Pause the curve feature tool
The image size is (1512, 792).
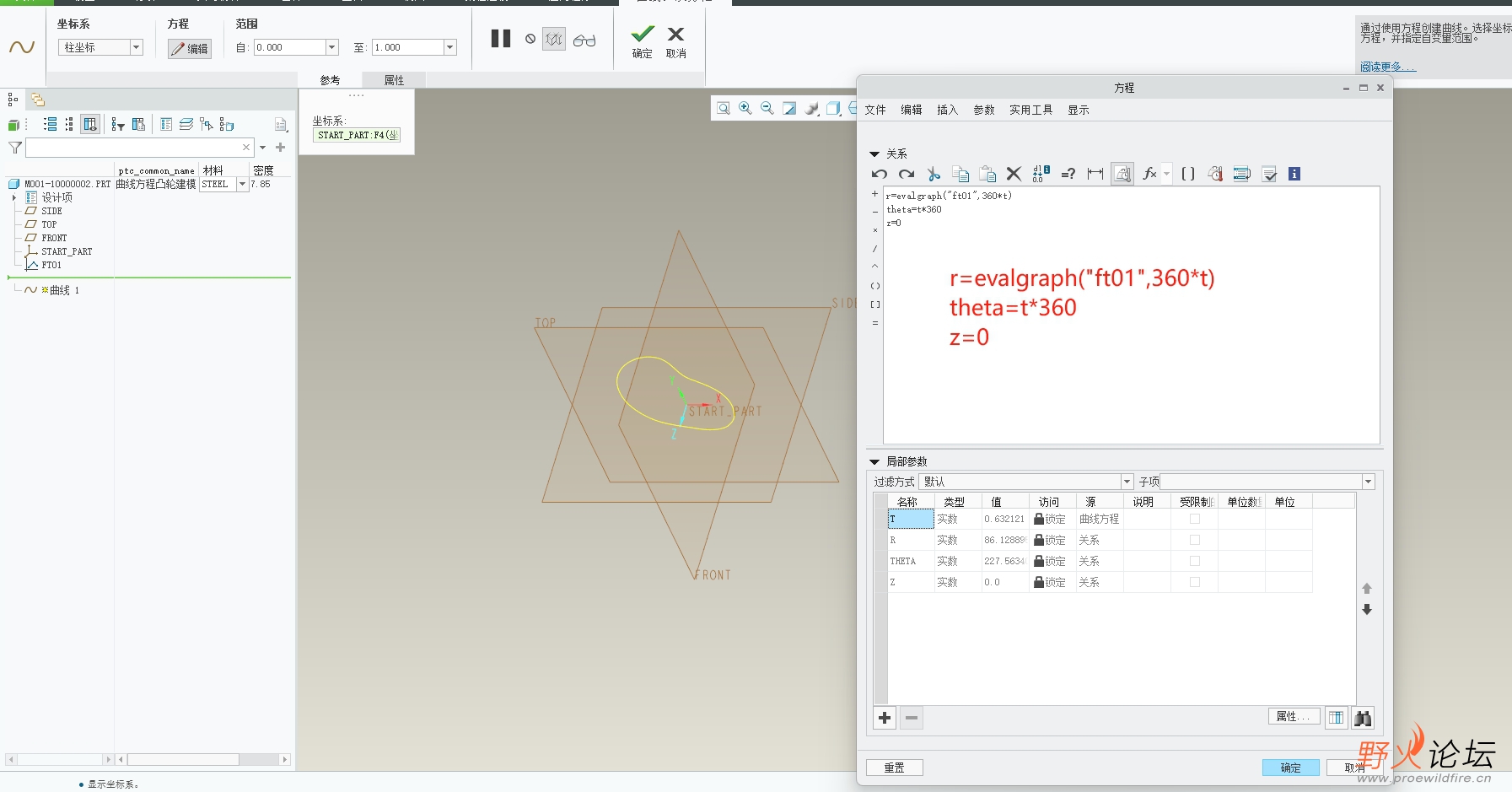coord(501,39)
